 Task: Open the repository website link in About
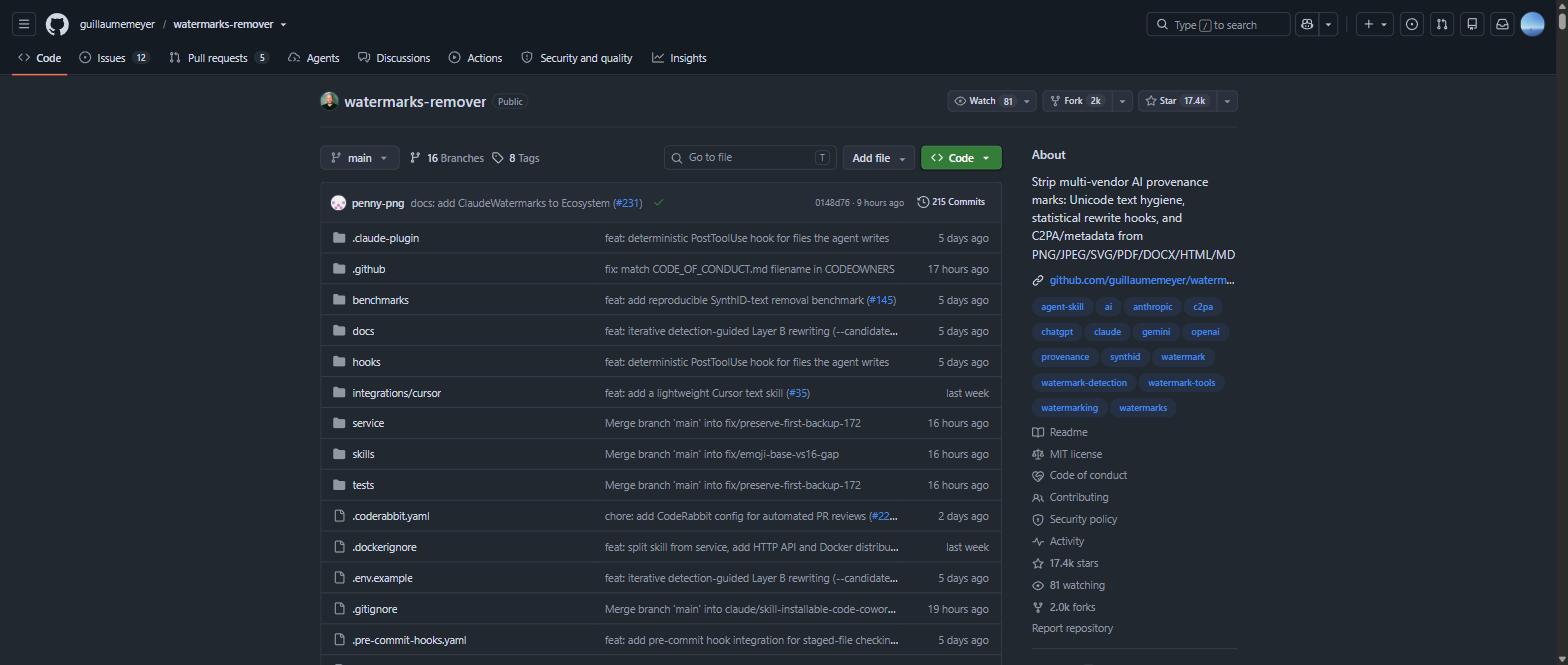(1141, 280)
